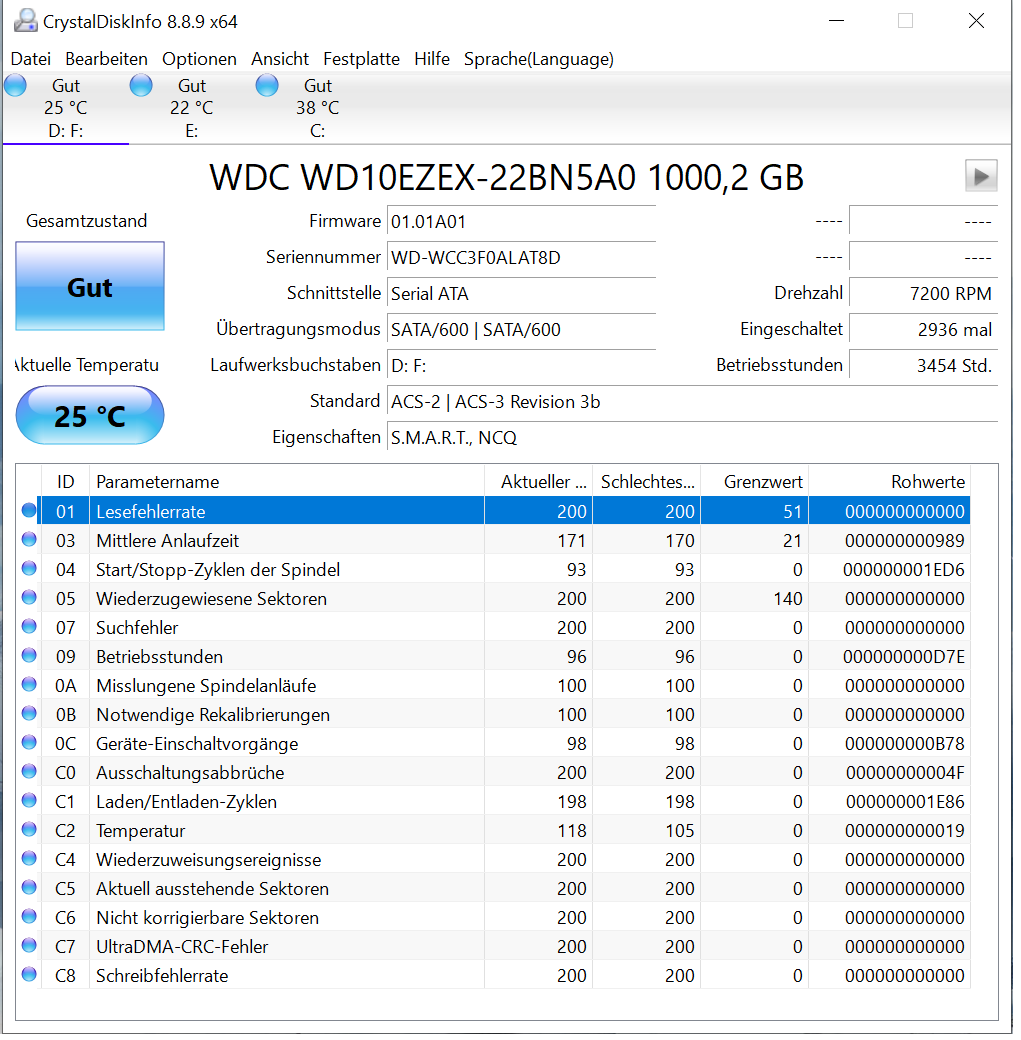Click the Übertragungsmodus field SATA/600
1021x1040 pixels.
point(521,330)
